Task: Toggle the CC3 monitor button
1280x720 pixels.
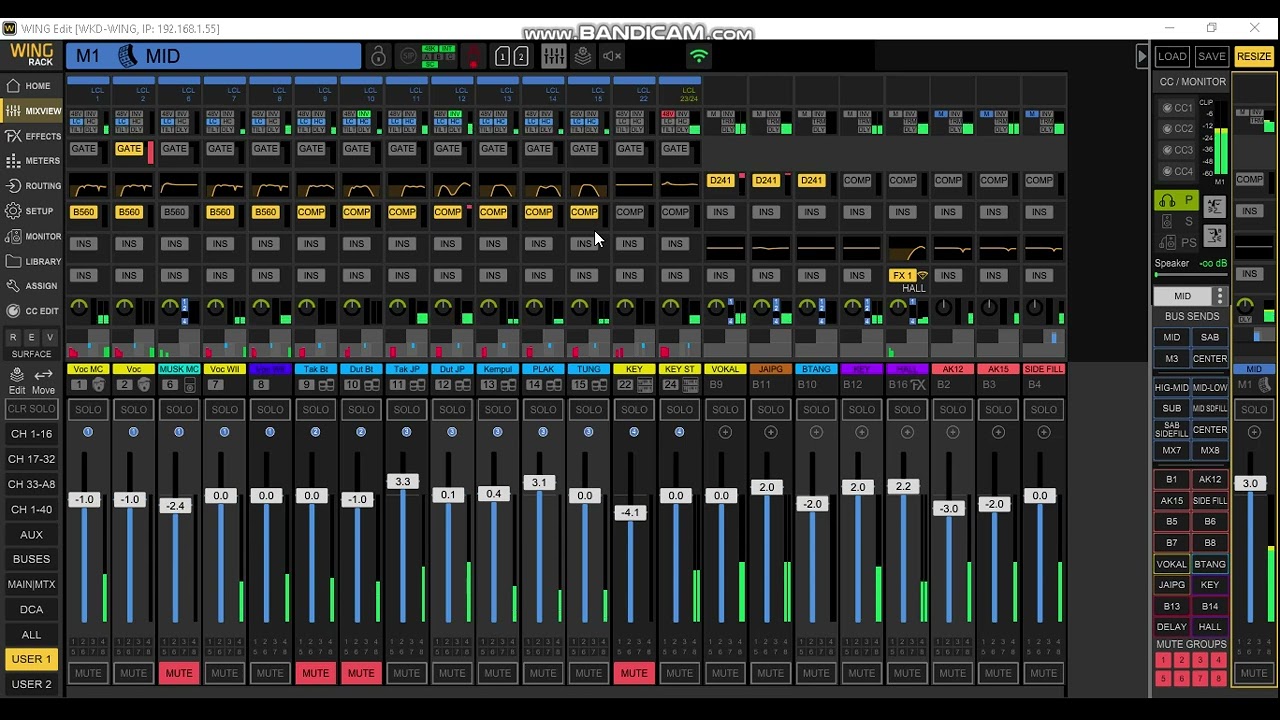Action: [x=1176, y=150]
